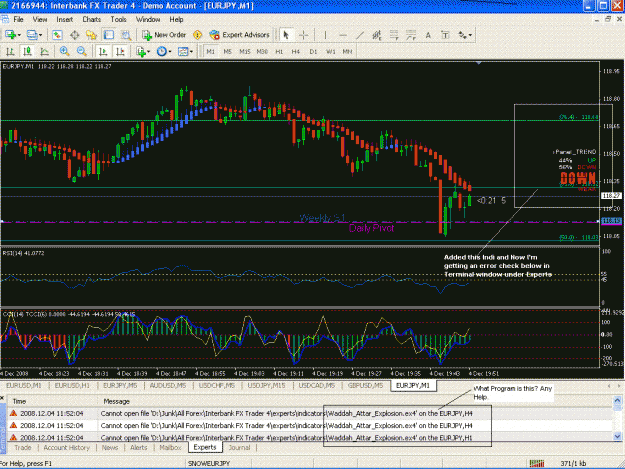Open the Window menu
Screen dimensions: 625x469
pyautogui.click(x=148, y=20)
